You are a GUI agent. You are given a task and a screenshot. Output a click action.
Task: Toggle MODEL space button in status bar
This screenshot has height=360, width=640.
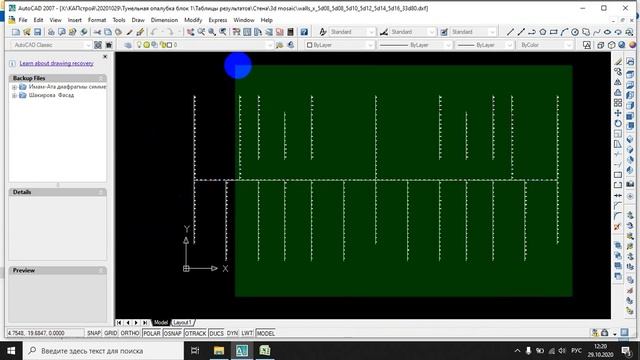[x=265, y=333]
